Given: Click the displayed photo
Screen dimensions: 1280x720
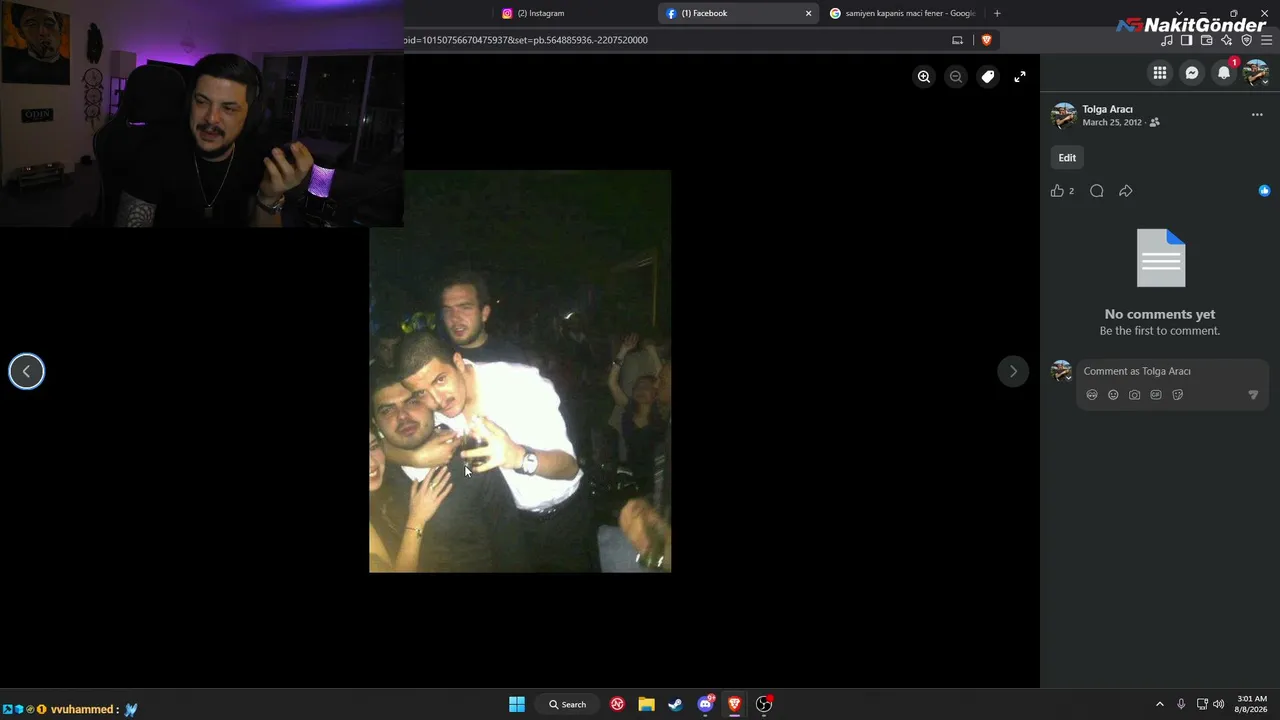Looking at the screenshot, I should pyautogui.click(x=520, y=371).
